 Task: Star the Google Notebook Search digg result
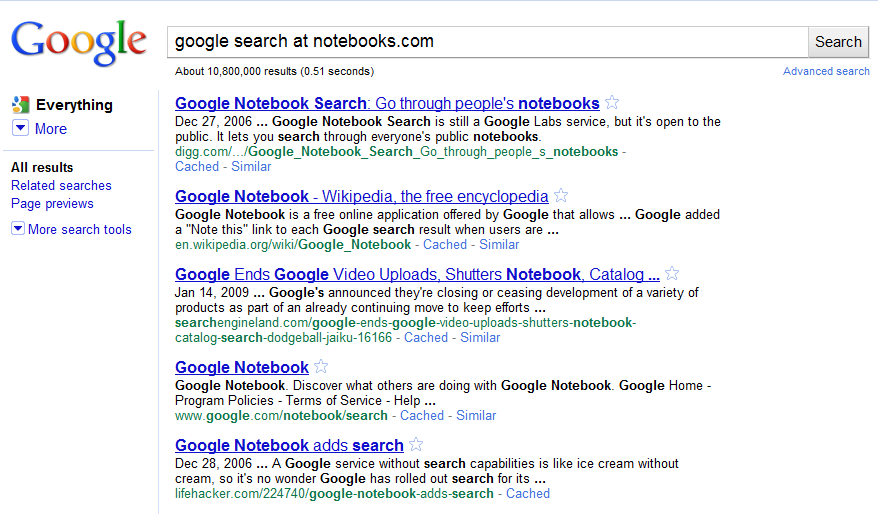[x=612, y=102]
